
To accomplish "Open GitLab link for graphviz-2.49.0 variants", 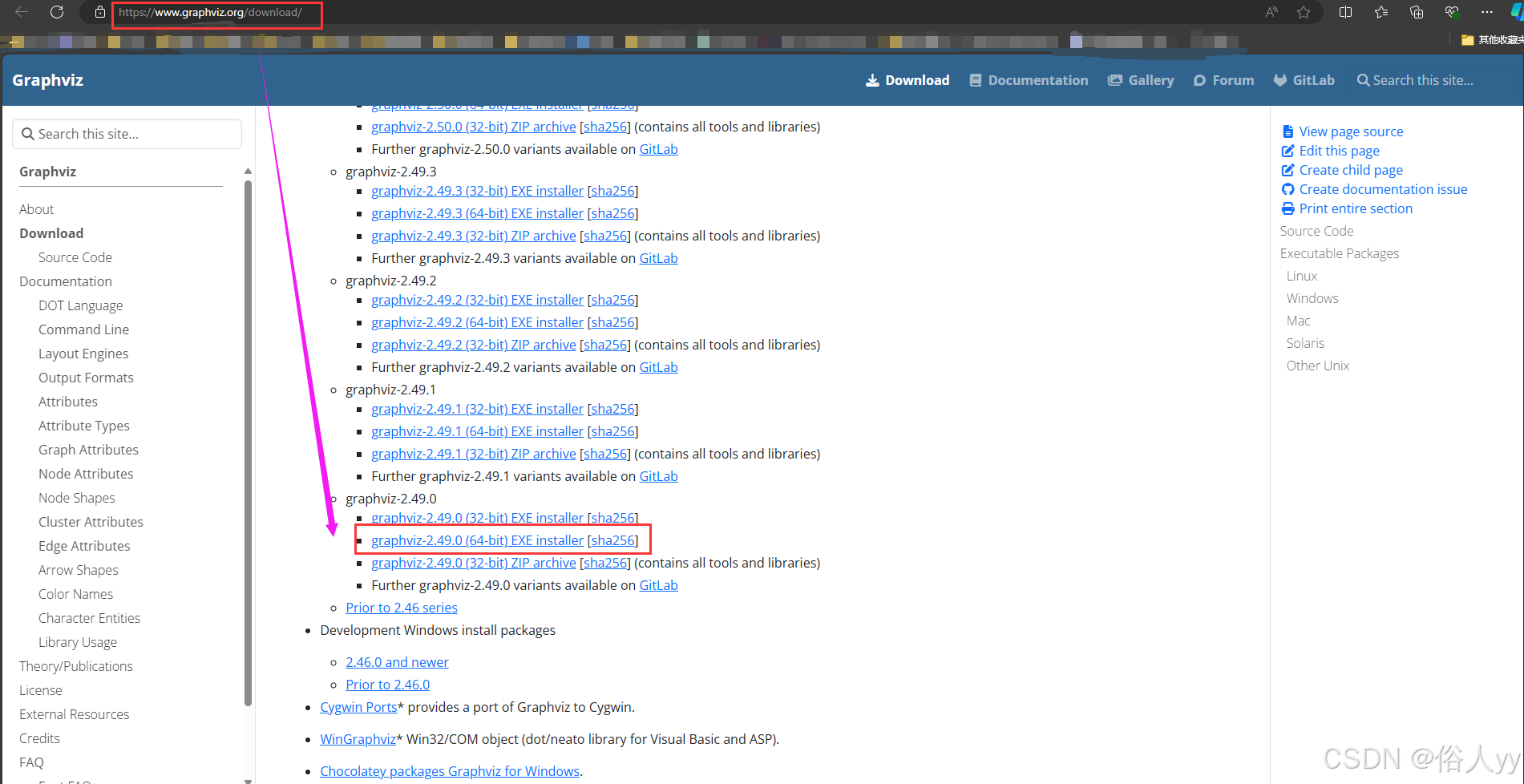I will click(658, 585).
